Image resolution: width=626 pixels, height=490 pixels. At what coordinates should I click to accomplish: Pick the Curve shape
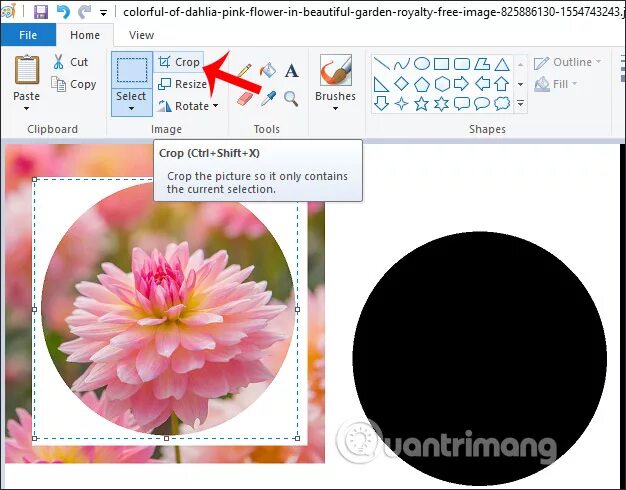tap(401, 63)
